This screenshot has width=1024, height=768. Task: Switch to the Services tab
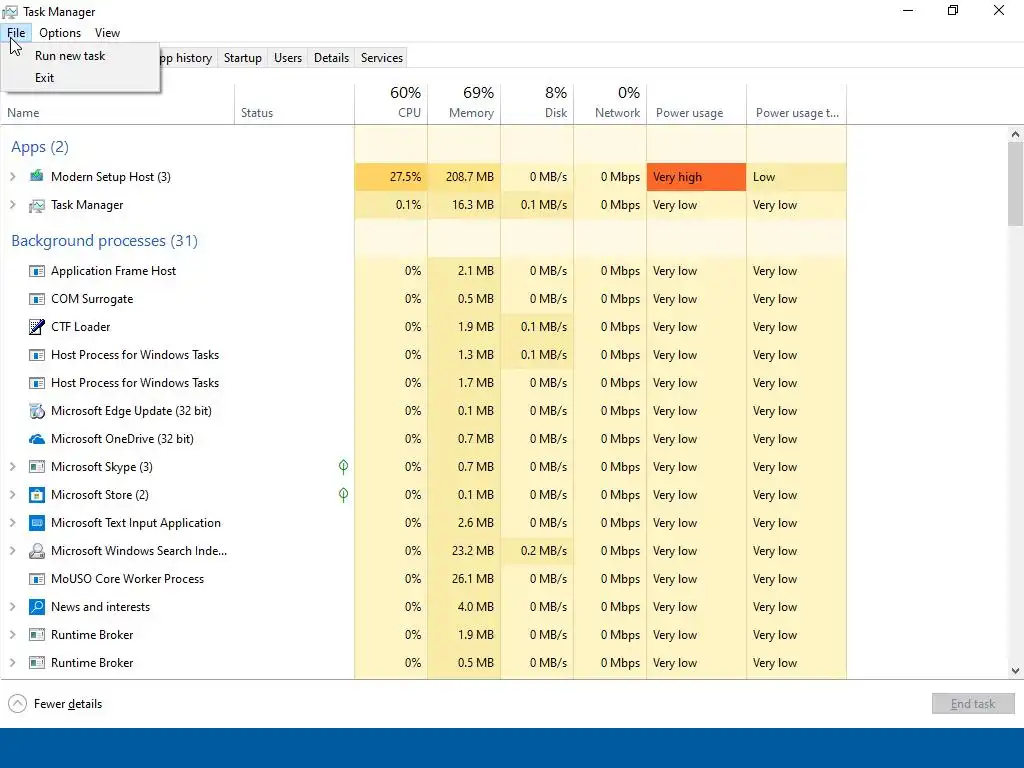pyautogui.click(x=382, y=57)
